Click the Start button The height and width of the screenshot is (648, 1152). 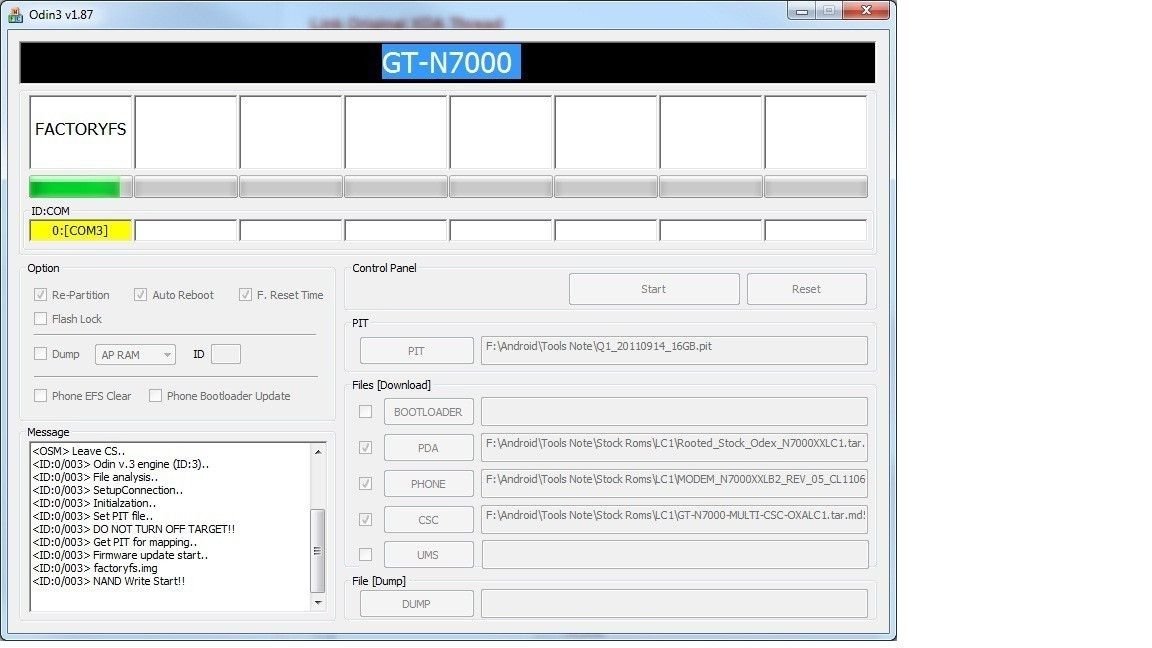tap(654, 289)
